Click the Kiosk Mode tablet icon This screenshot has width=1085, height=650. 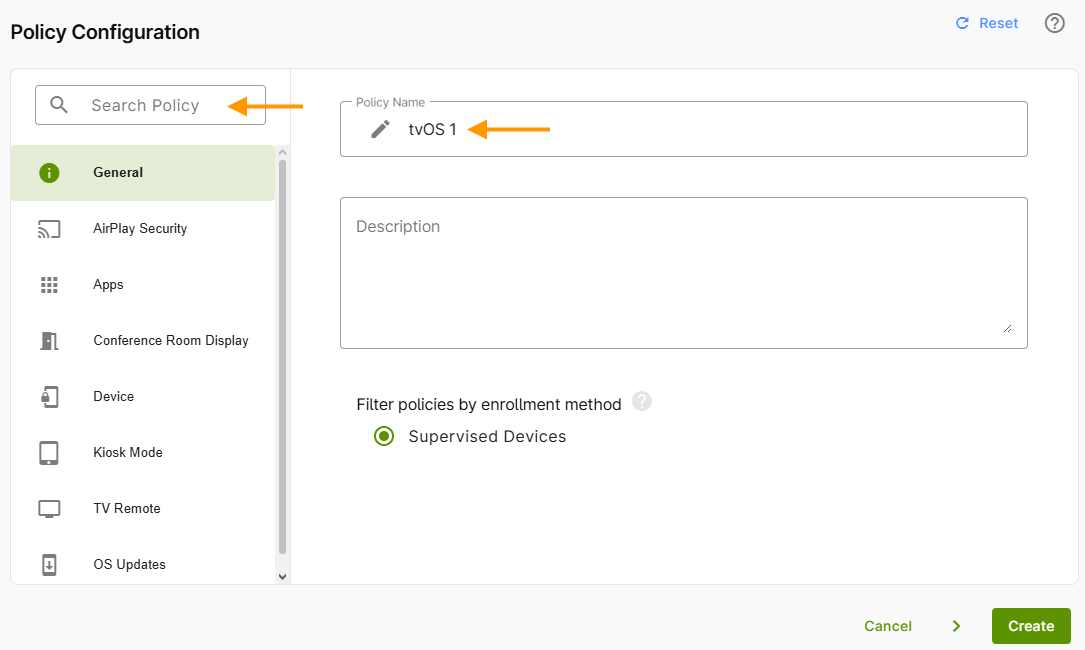point(49,453)
